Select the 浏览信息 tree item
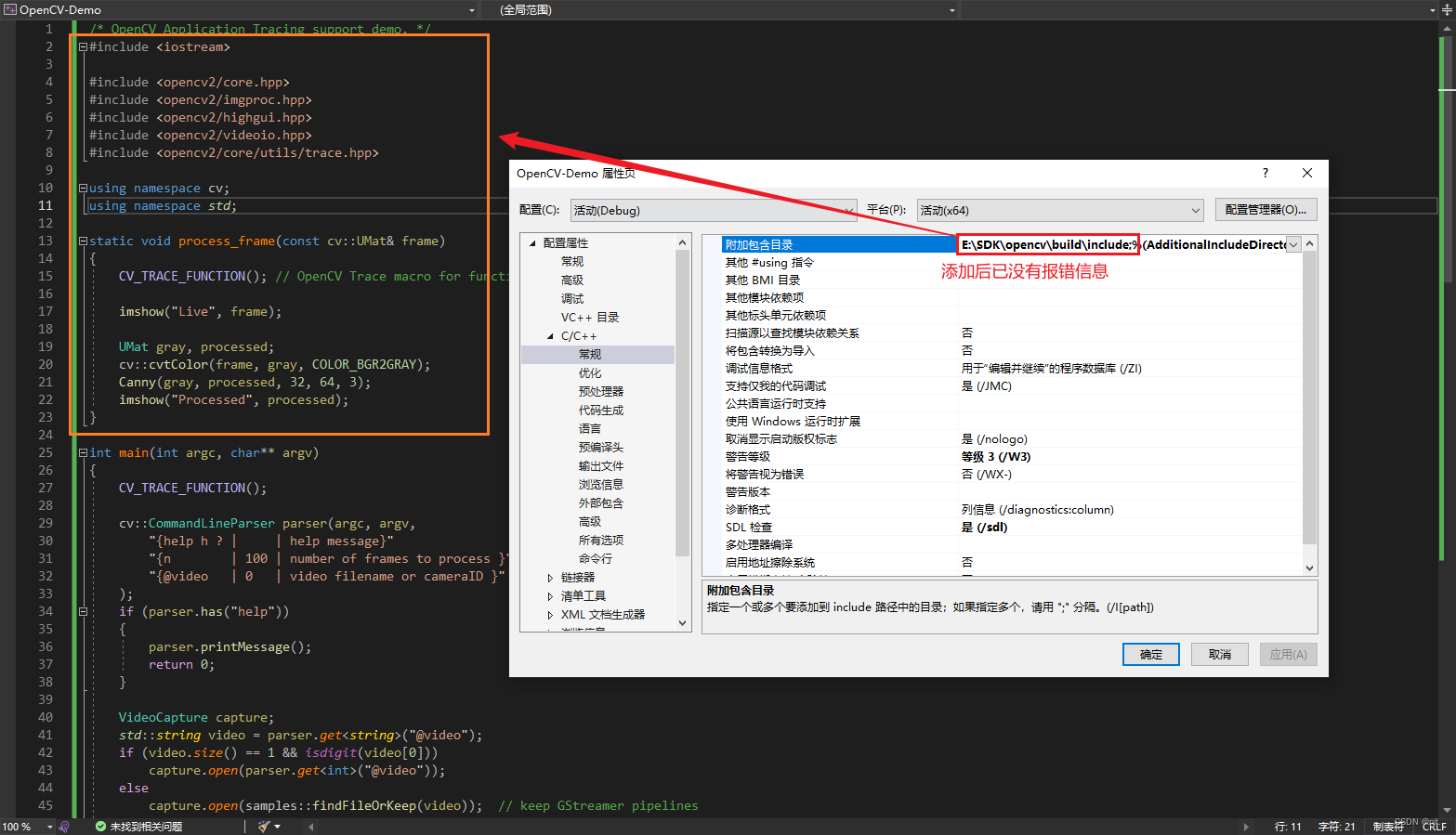1456x835 pixels. pos(601,485)
